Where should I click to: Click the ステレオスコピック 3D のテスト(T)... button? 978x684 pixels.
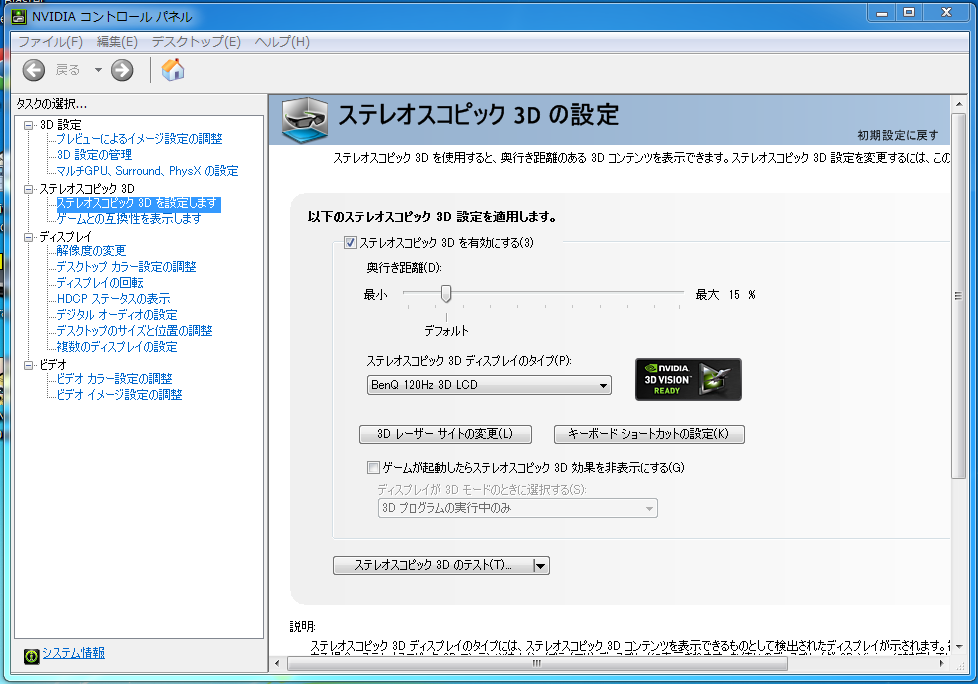433,566
